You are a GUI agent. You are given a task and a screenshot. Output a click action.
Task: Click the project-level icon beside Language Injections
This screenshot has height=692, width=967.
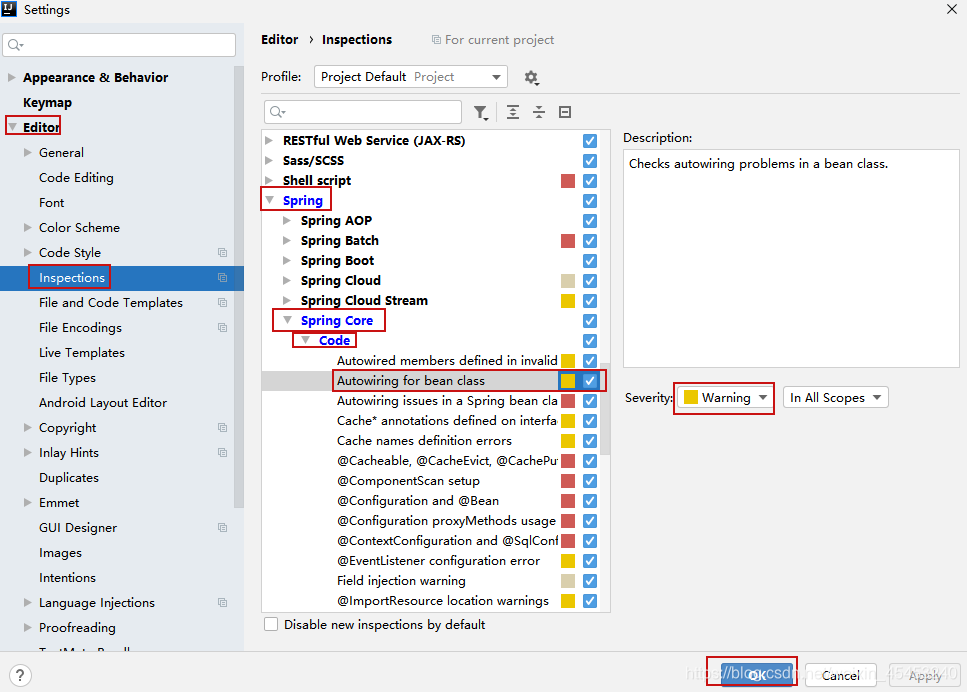coord(223,603)
